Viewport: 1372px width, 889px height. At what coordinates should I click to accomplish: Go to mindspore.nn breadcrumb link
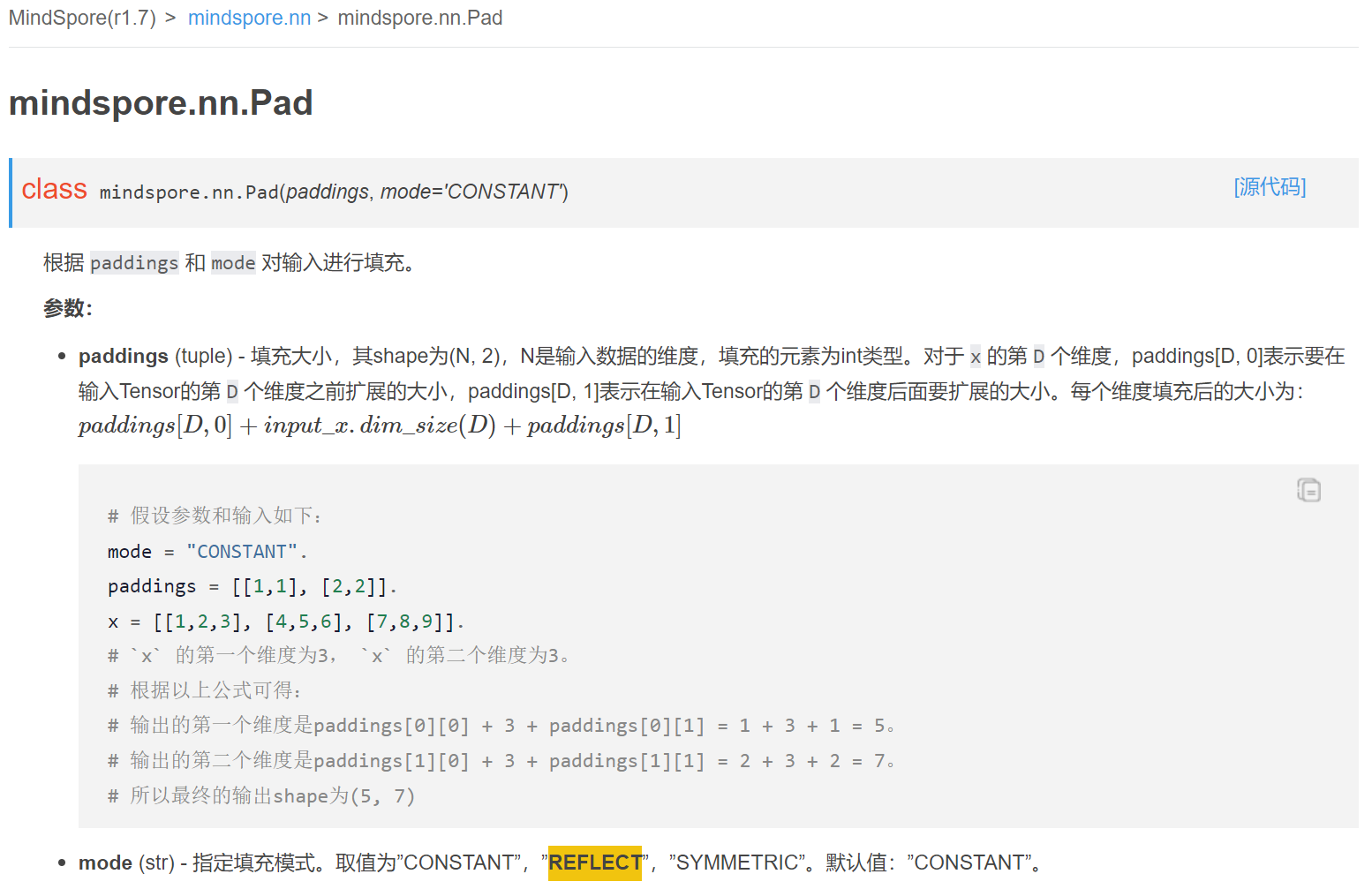tap(249, 18)
